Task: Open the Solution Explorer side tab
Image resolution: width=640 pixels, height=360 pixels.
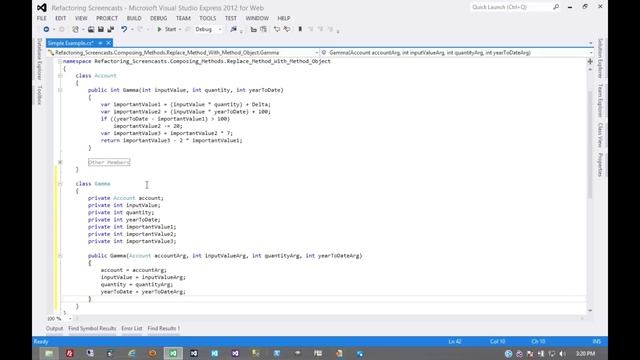Action: 600,58
